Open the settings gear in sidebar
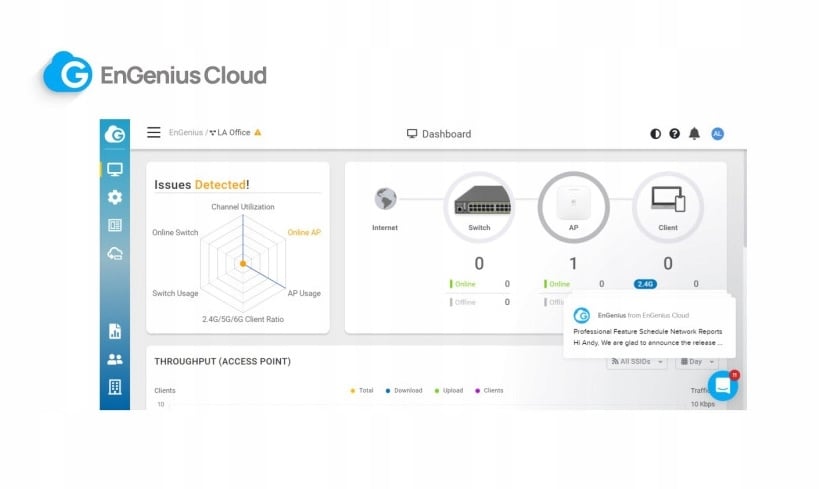Screen dimensions: 822x489 pos(115,197)
